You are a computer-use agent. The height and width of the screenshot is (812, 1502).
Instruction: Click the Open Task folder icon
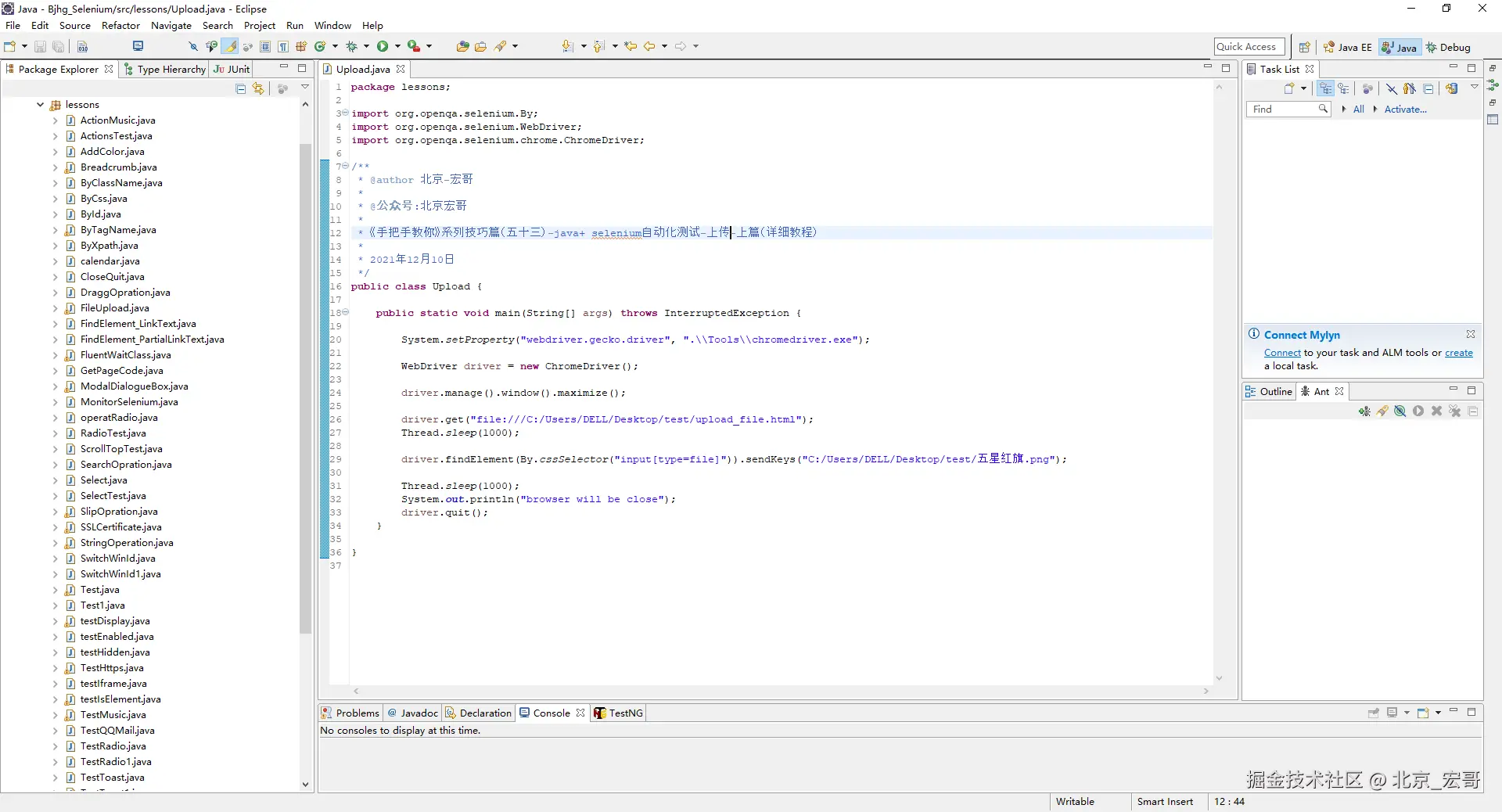481,46
